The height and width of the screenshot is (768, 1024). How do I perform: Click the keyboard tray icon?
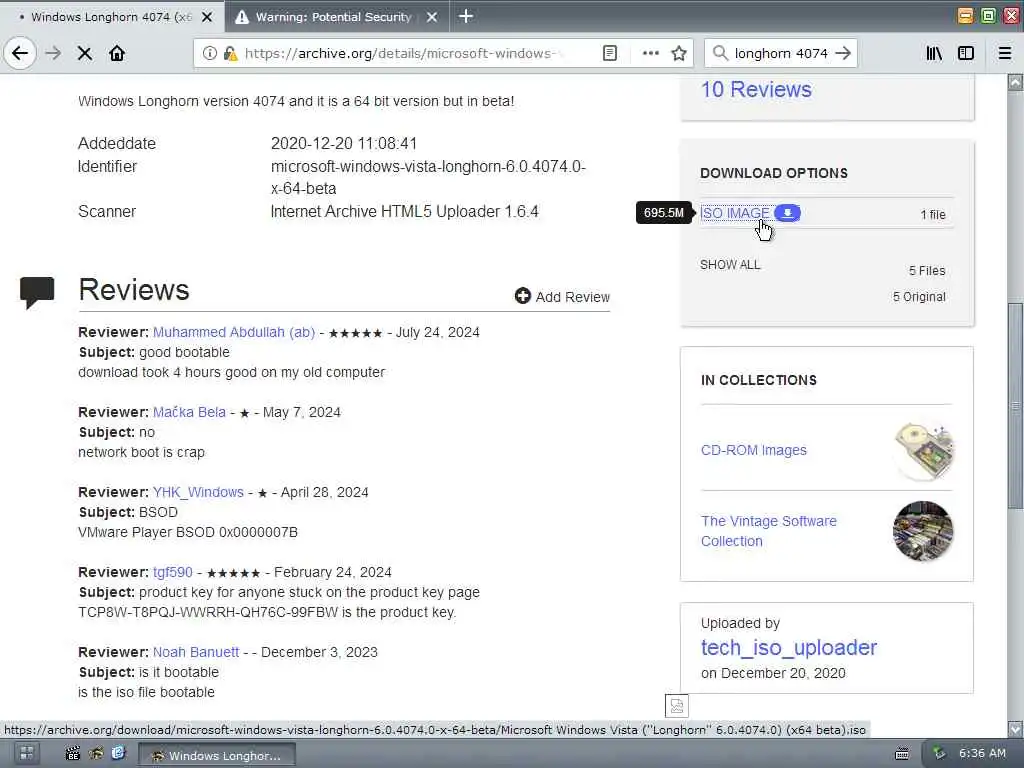902,754
